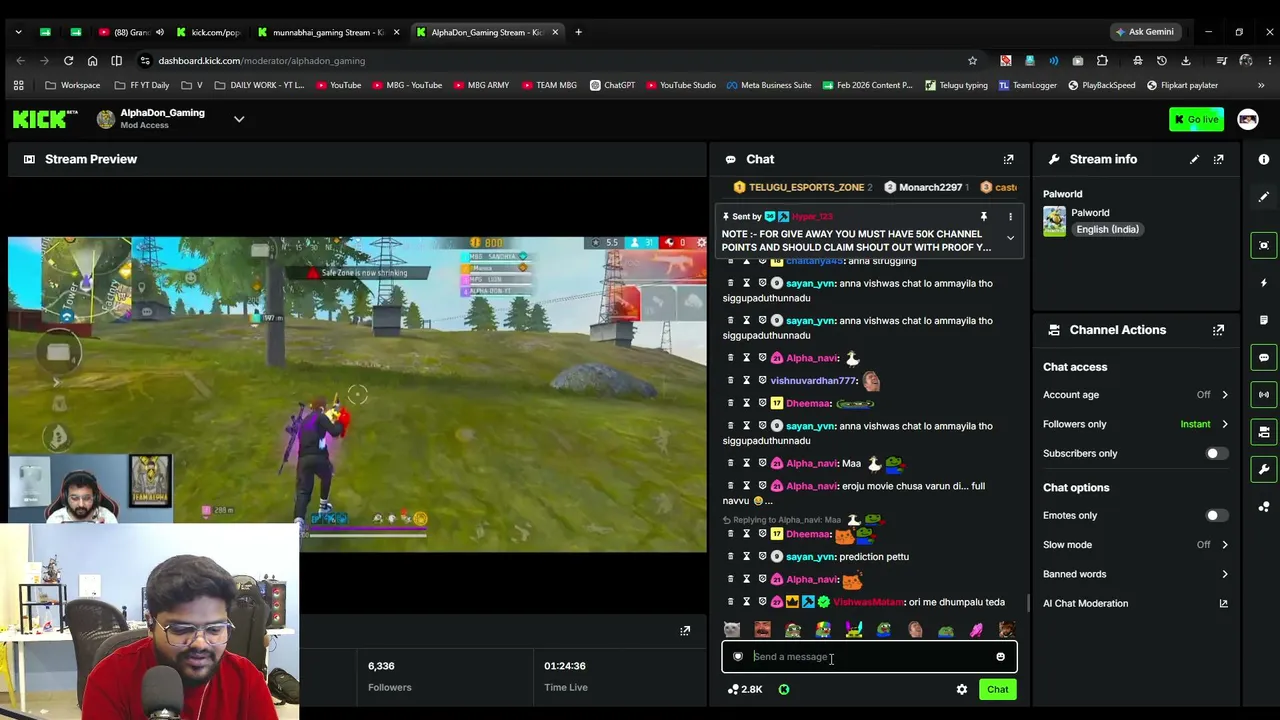This screenshot has height=720, width=1280.
Task: Open the Flipkart paylater bookmark
Action: [x=1181, y=85]
